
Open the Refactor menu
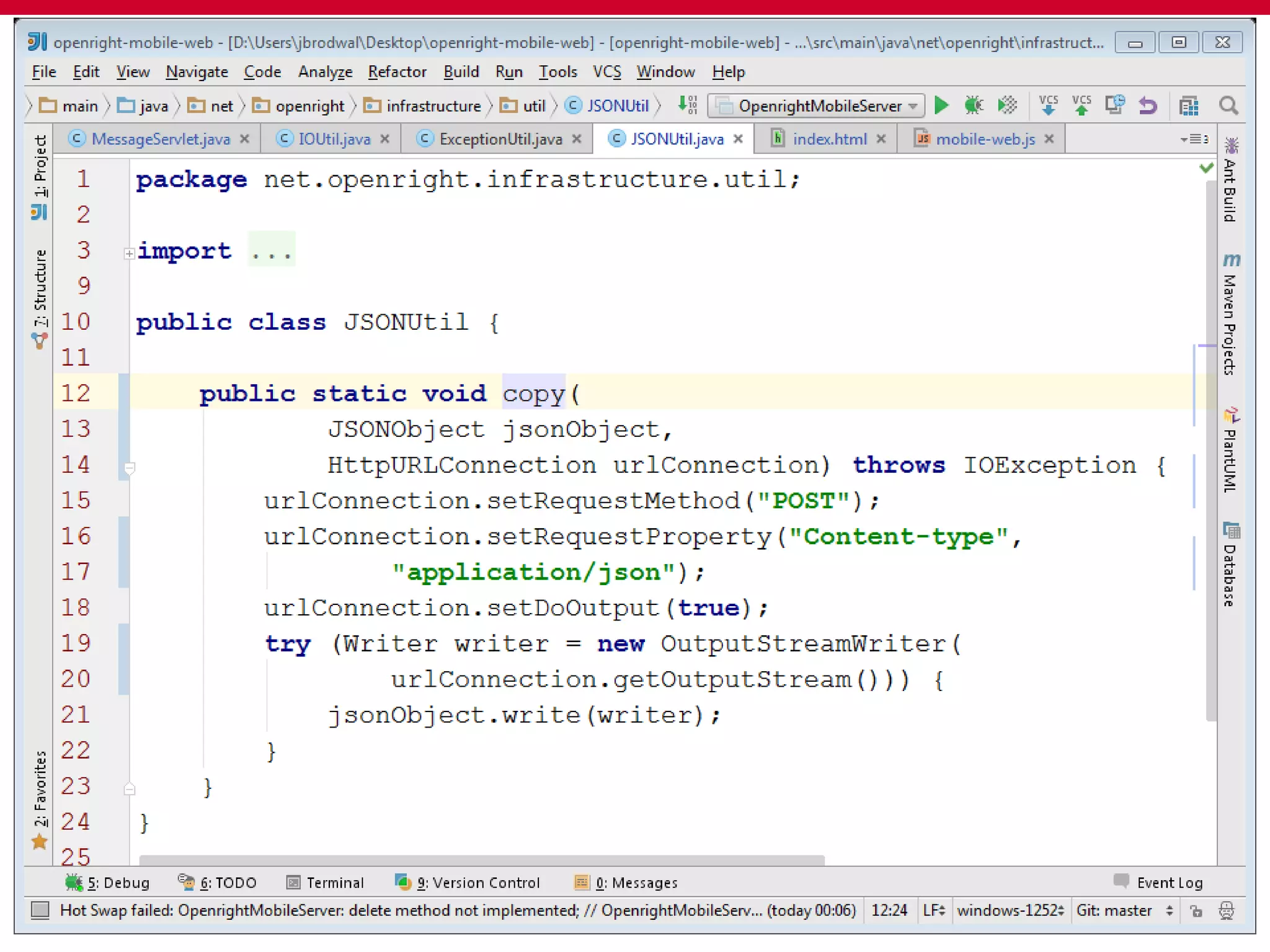[397, 72]
